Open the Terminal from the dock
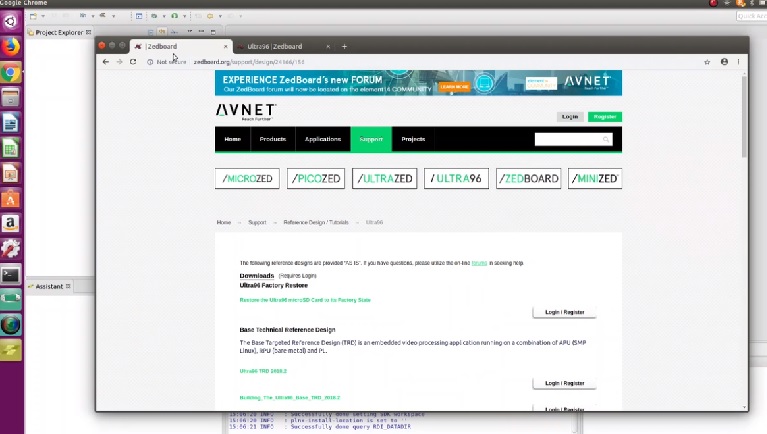767x434 pixels. coord(11,274)
